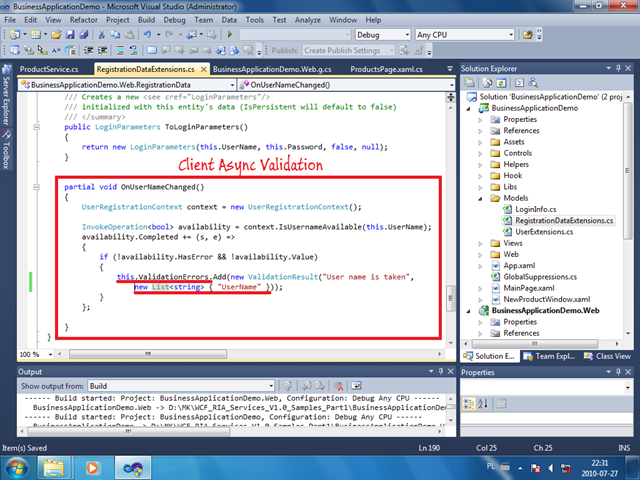
Task: Open Server Explorer side tab
Action: [6, 96]
